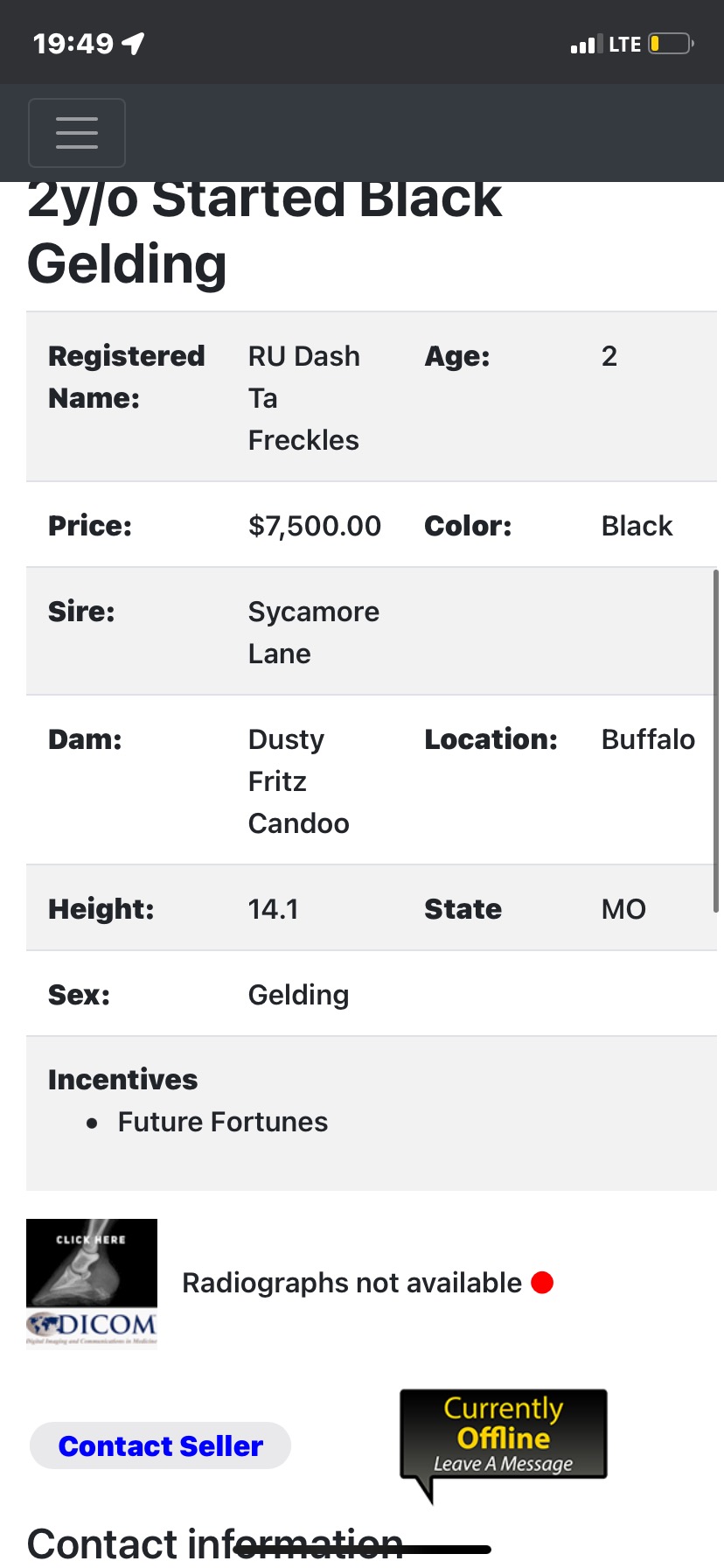The width and height of the screenshot is (724, 1568).
Task: Open the Currently Offline chat widget
Action: (x=504, y=1439)
